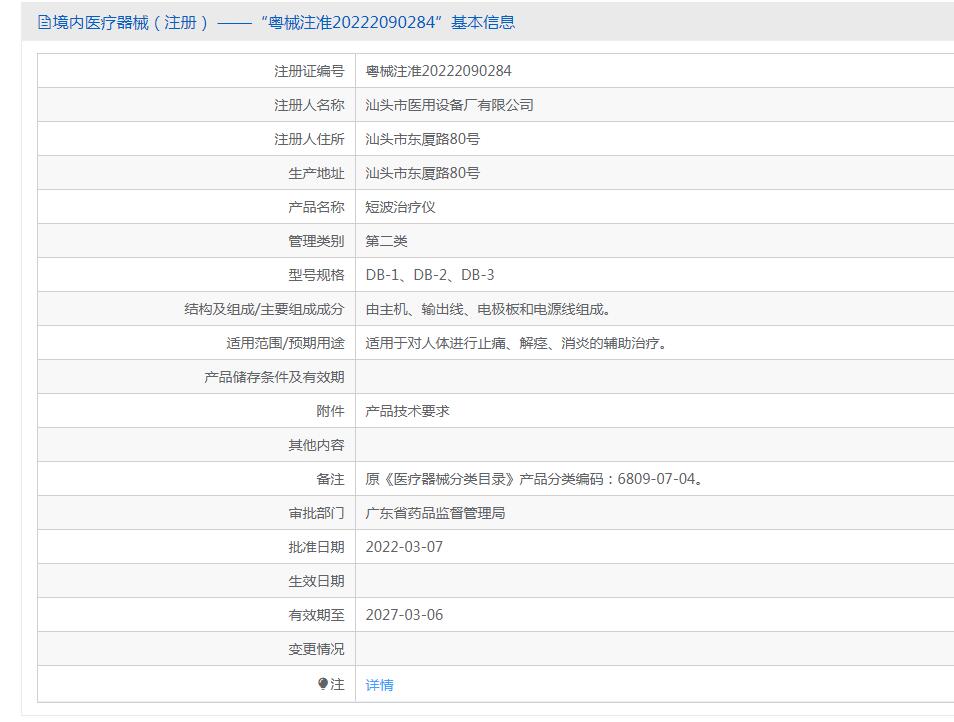954x722 pixels.
Task: Click the 生效日期 label
Action: click(x=316, y=581)
